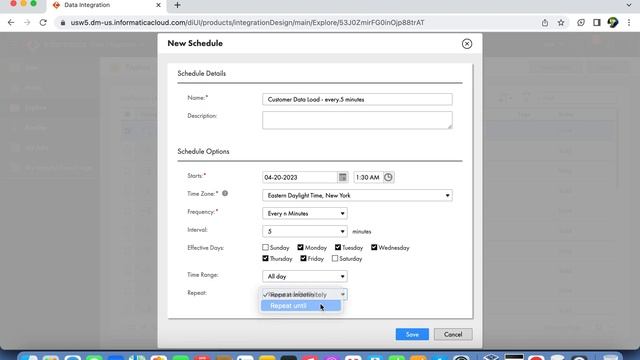Close the Data Integration tab
The height and width of the screenshot is (360, 640).
158,5
